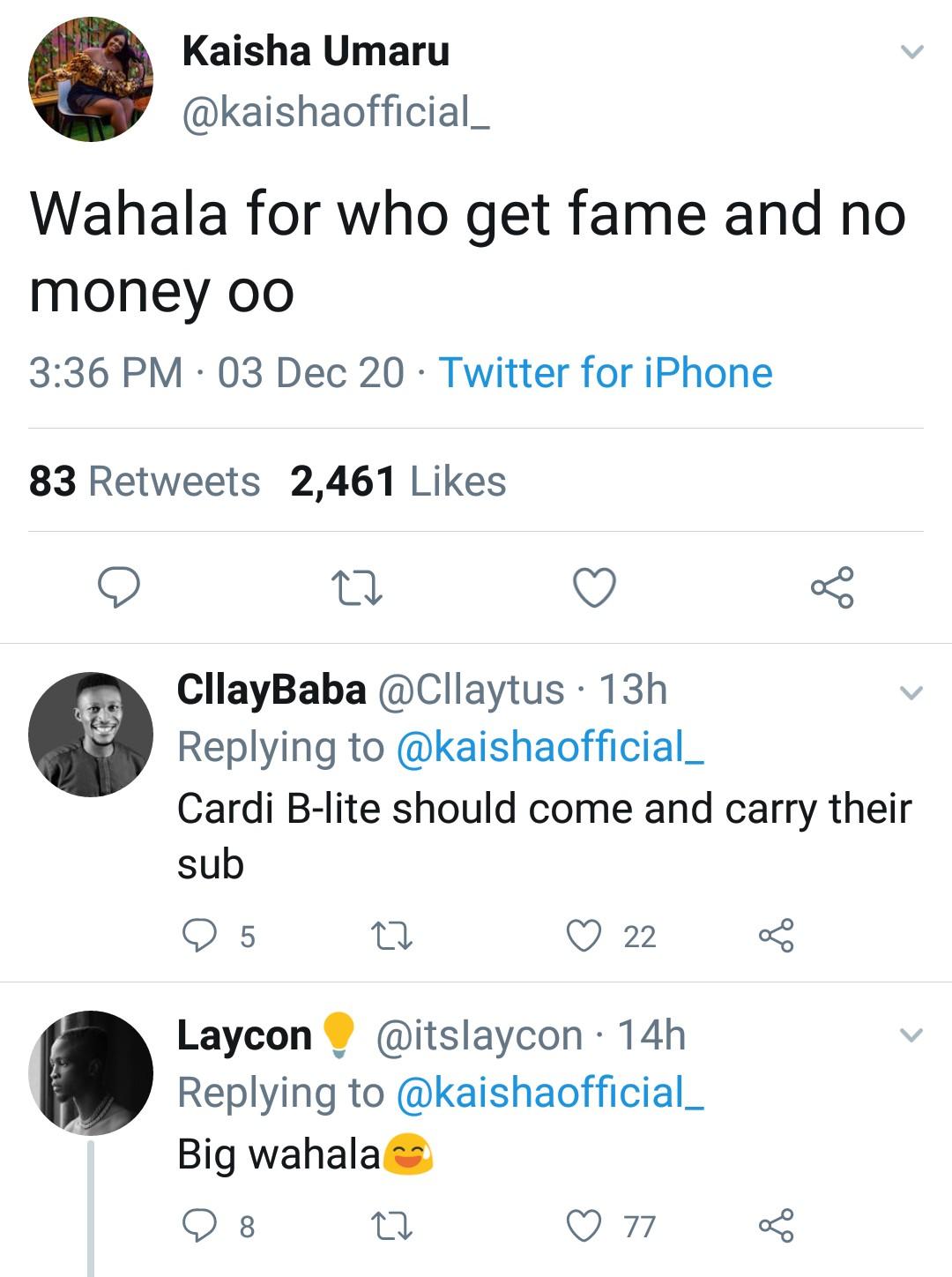The width and height of the screenshot is (952, 1277).
Task: Like the CllayBaba reply
Action: click(584, 935)
